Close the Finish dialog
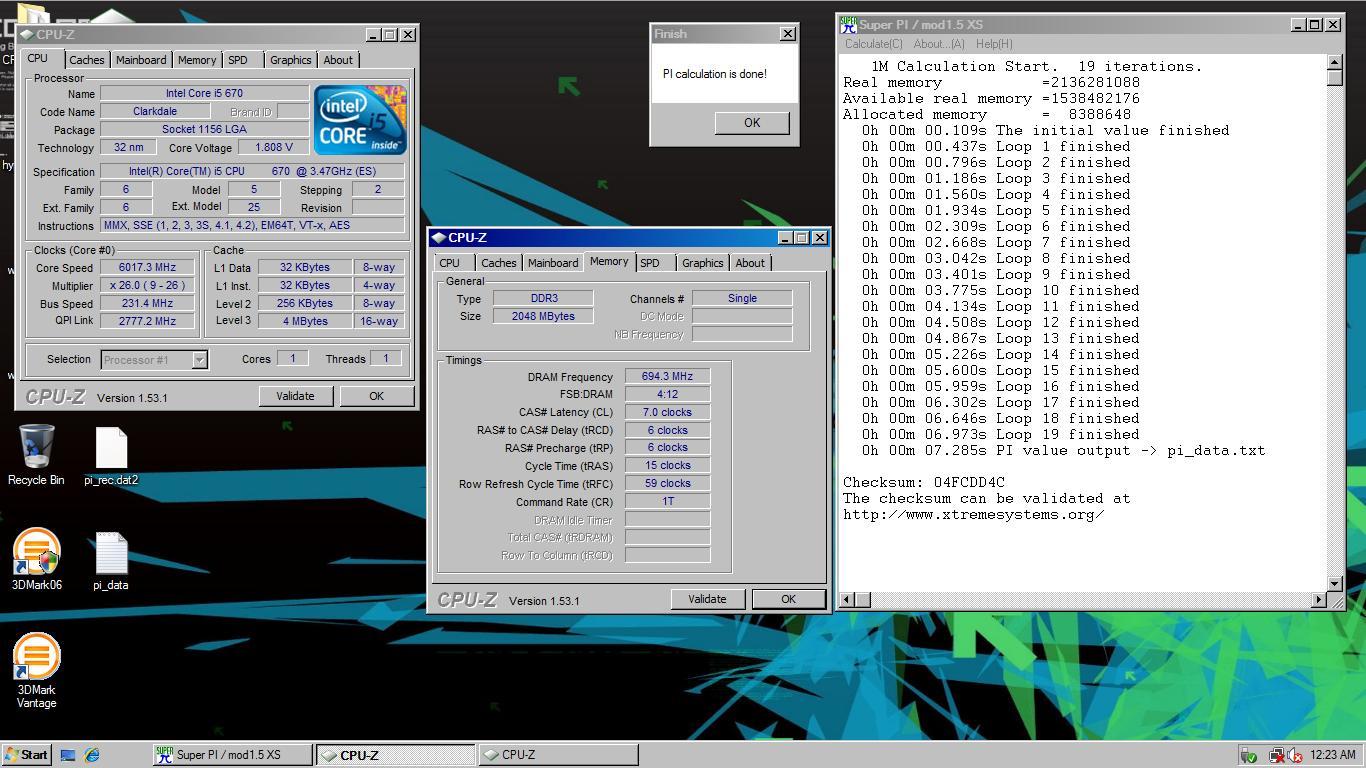Image resolution: width=1366 pixels, height=768 pixels. [x=787, y=34]
